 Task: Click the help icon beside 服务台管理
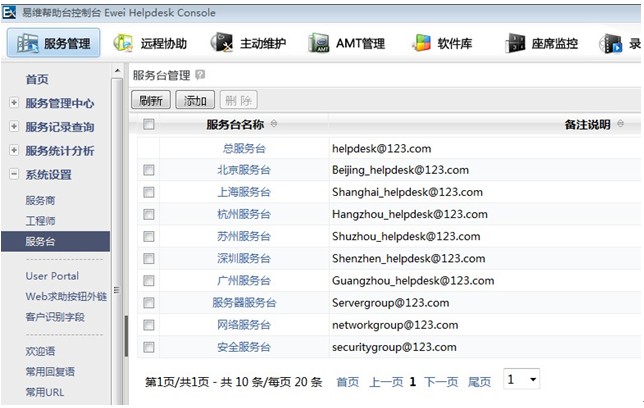201,75
